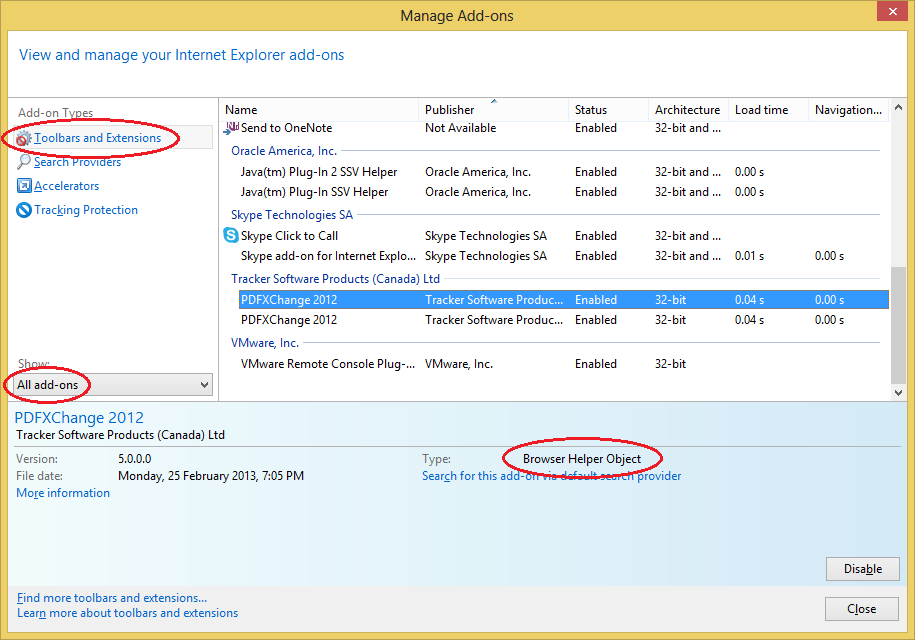Click the 0.01 s load time value

(x=749, y=256)
